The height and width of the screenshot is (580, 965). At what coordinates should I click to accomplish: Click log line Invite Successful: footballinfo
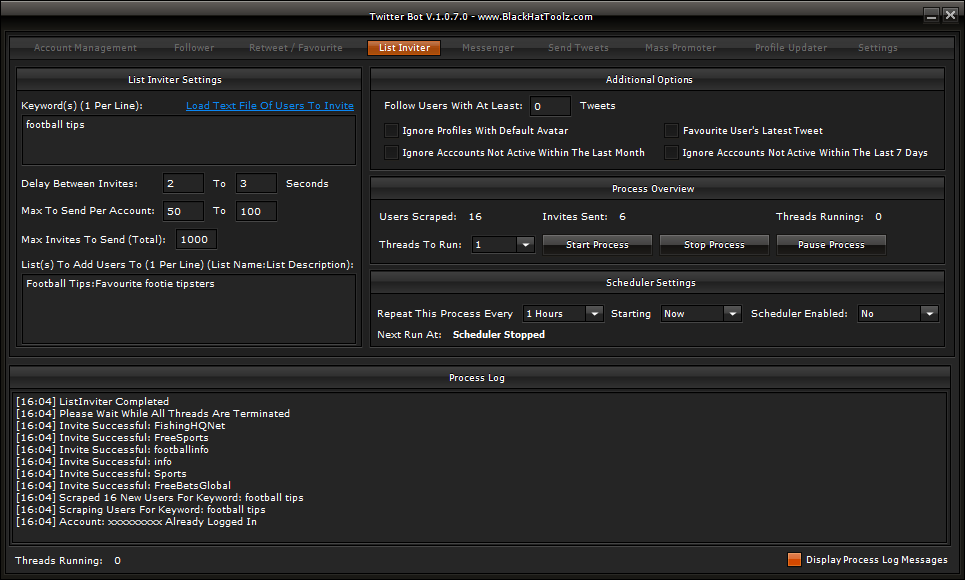(112, 449)
